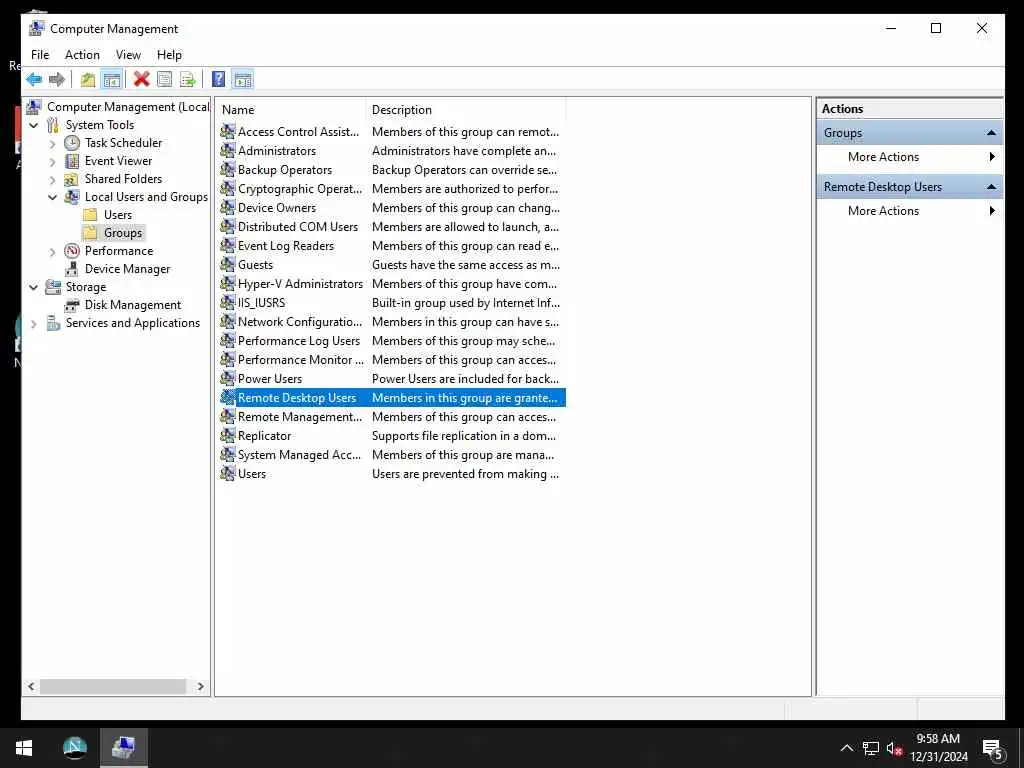Expand the Task Scheduler tree node

(53, 144)
